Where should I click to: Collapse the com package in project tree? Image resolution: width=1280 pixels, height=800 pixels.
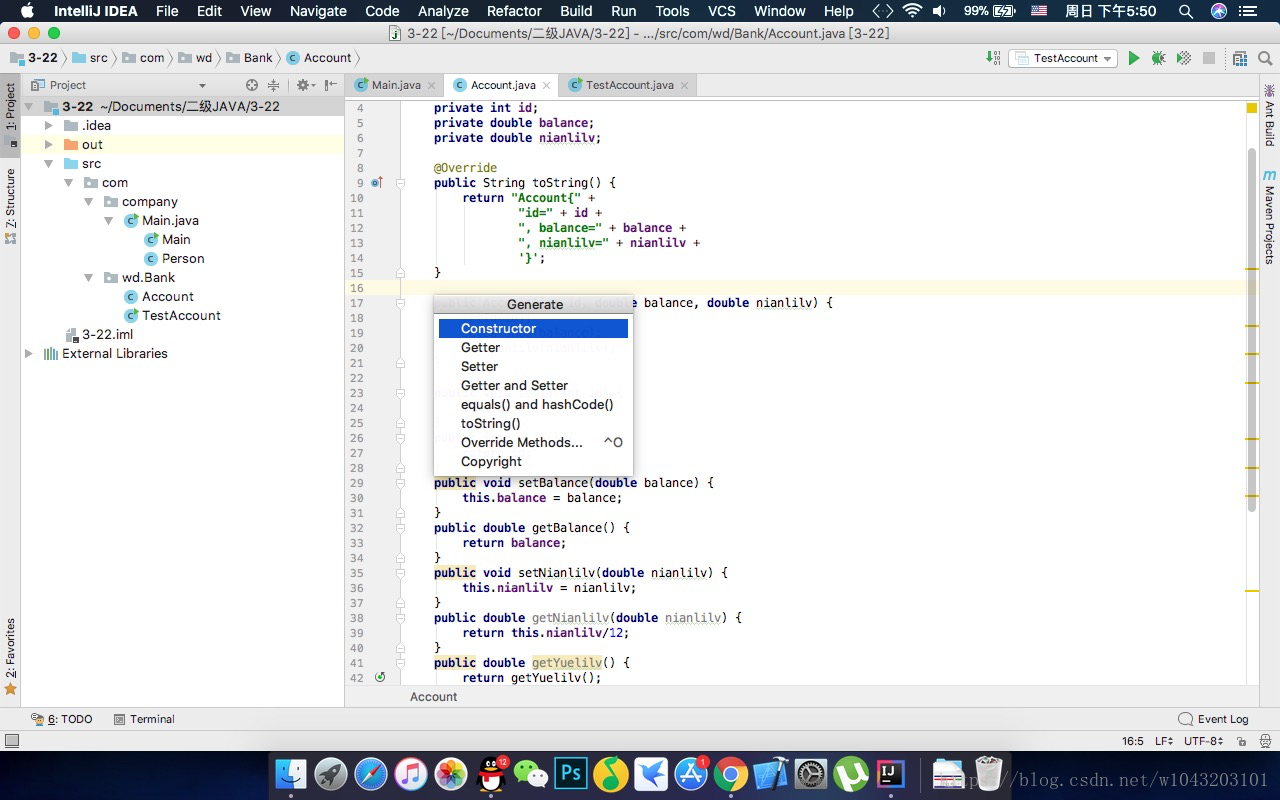point(69,182)
